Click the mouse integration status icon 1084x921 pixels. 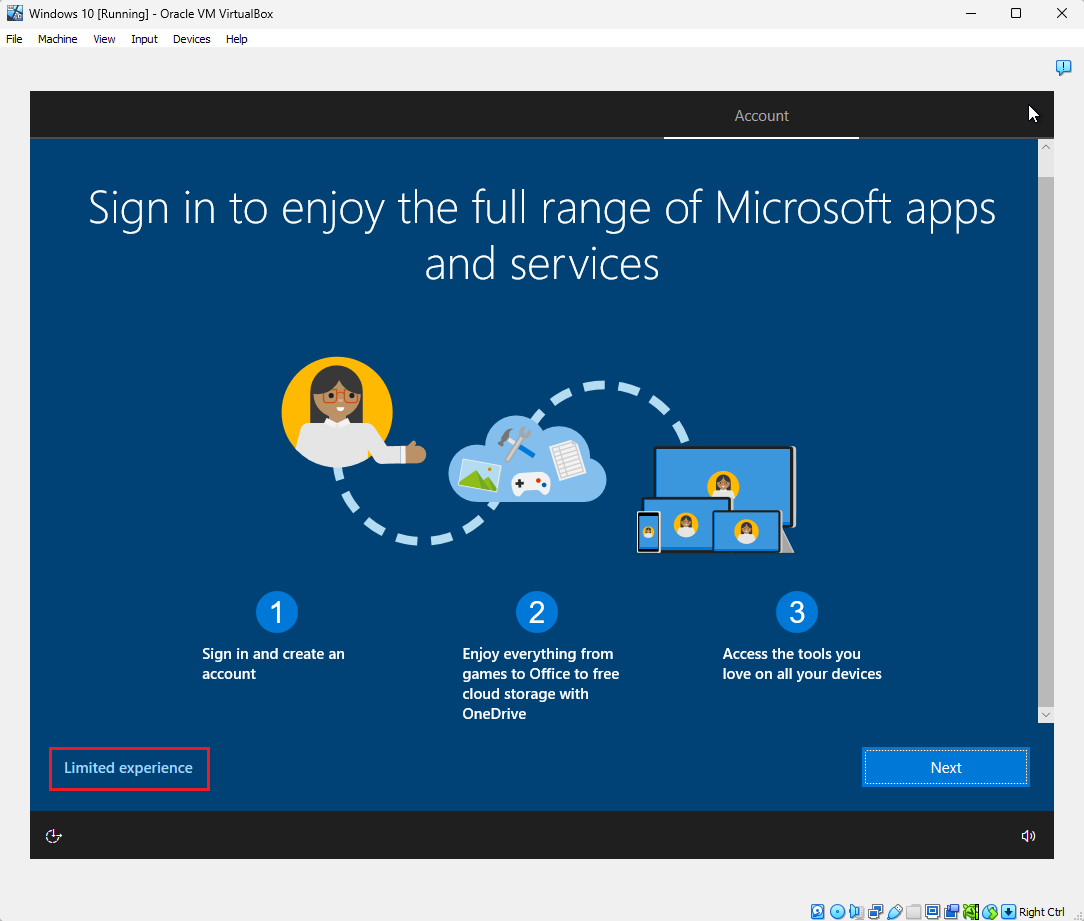(x=990, y=911)
